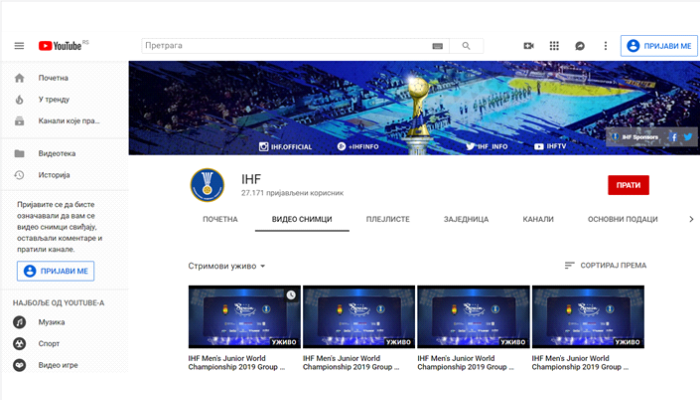Expand the Стримови уживо filter dropdown
Screen dimensions: 700x400
(x=227, y=266)
